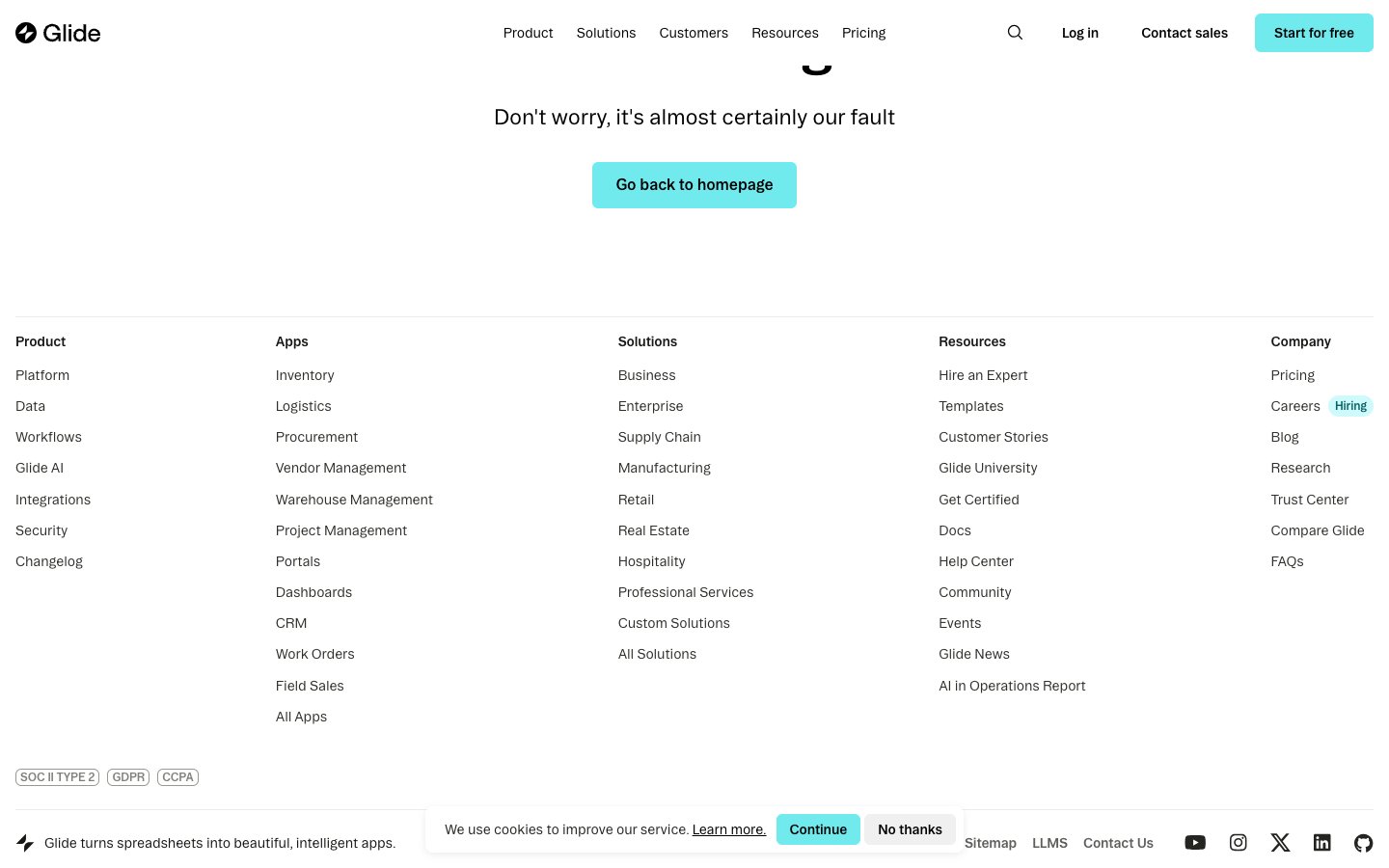Click the Start for free button

(x=1314, y=32)
